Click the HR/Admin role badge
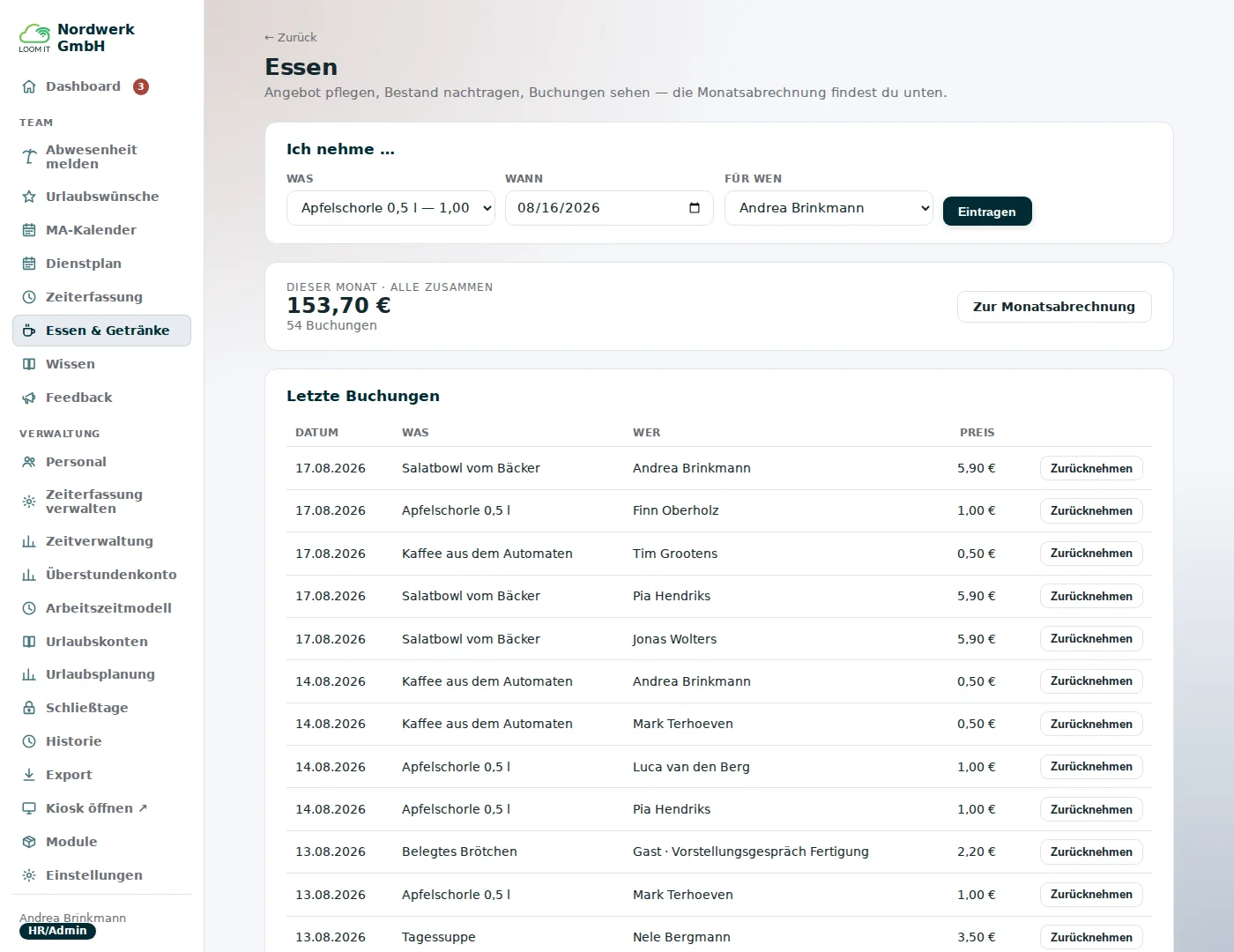Screen dimensions: 1234x952 click(x=57, y=931)
